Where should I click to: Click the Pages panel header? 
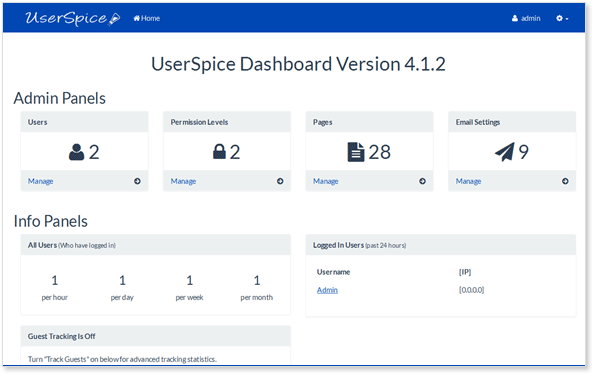[369, 122]
